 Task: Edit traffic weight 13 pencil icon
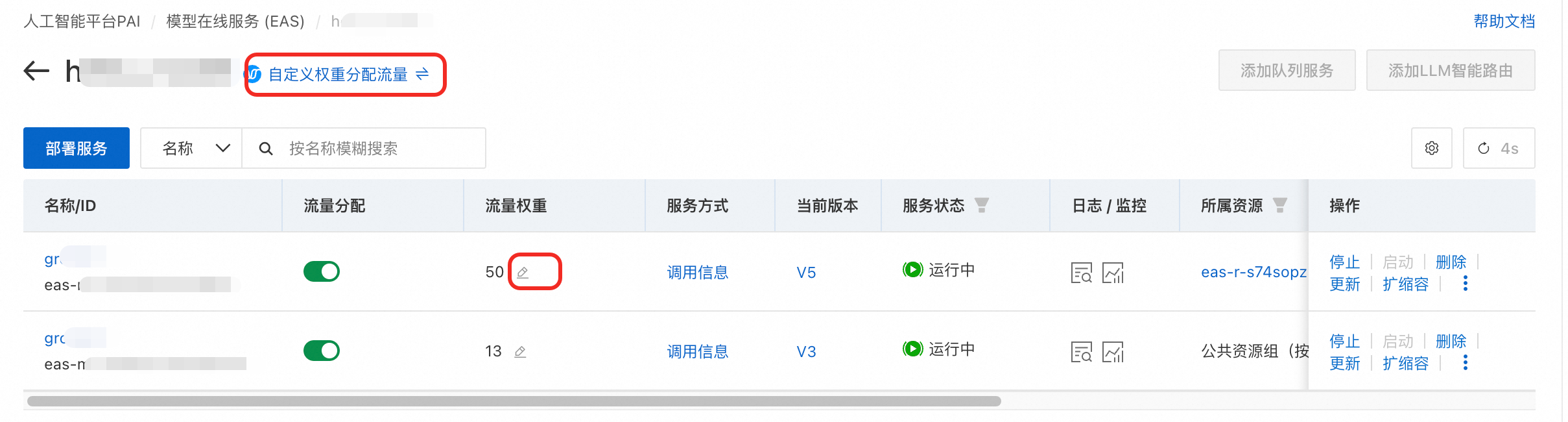tap(520, 351)
